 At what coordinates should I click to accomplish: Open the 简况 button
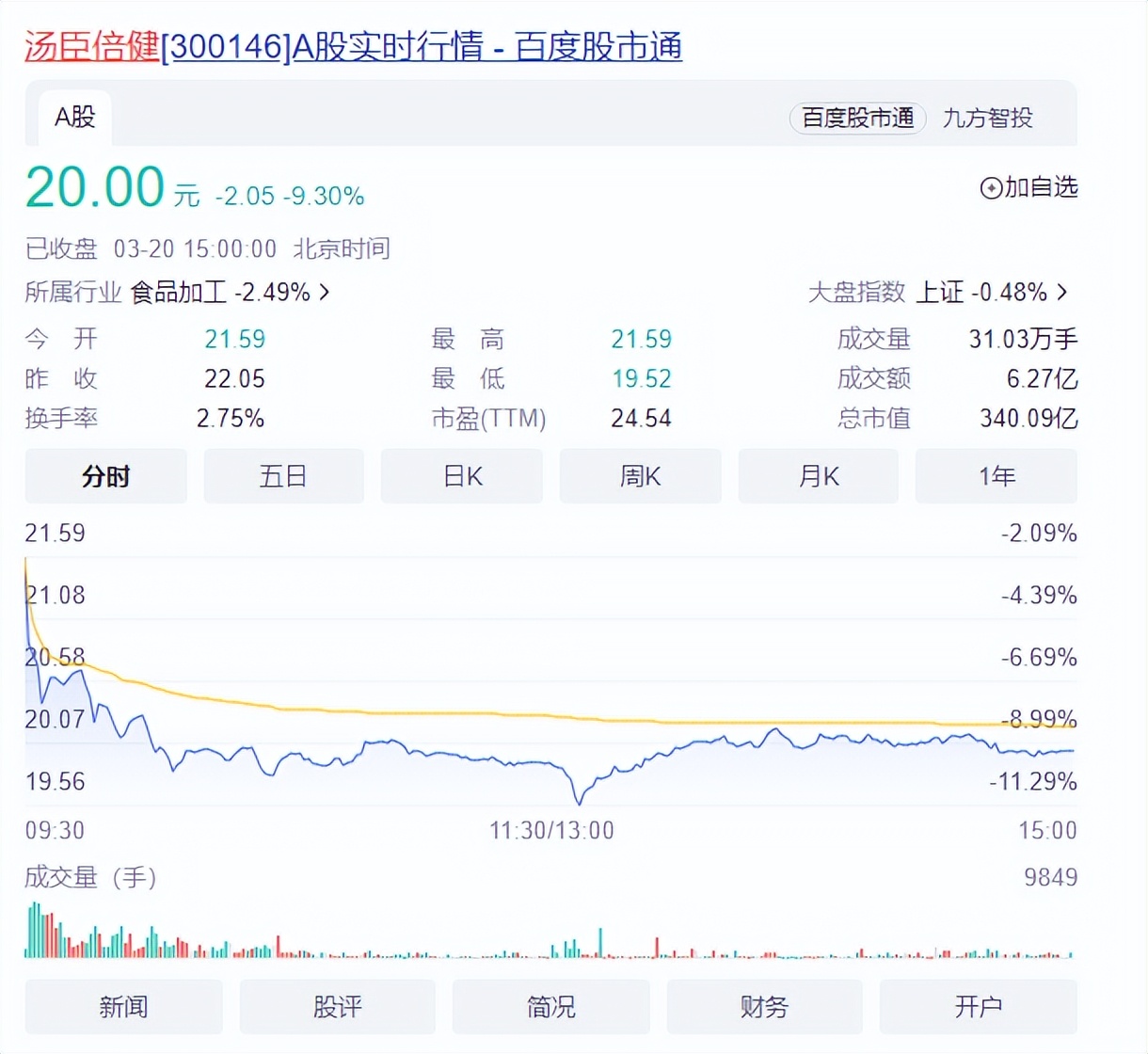click(x=551, y=1007)
